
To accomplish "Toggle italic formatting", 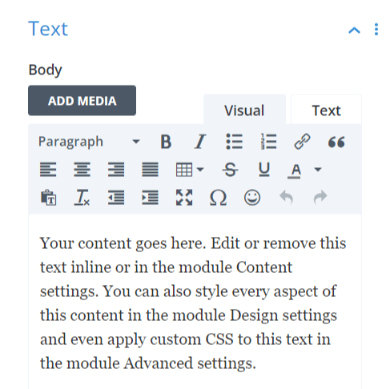I will [x=200, y=142].
